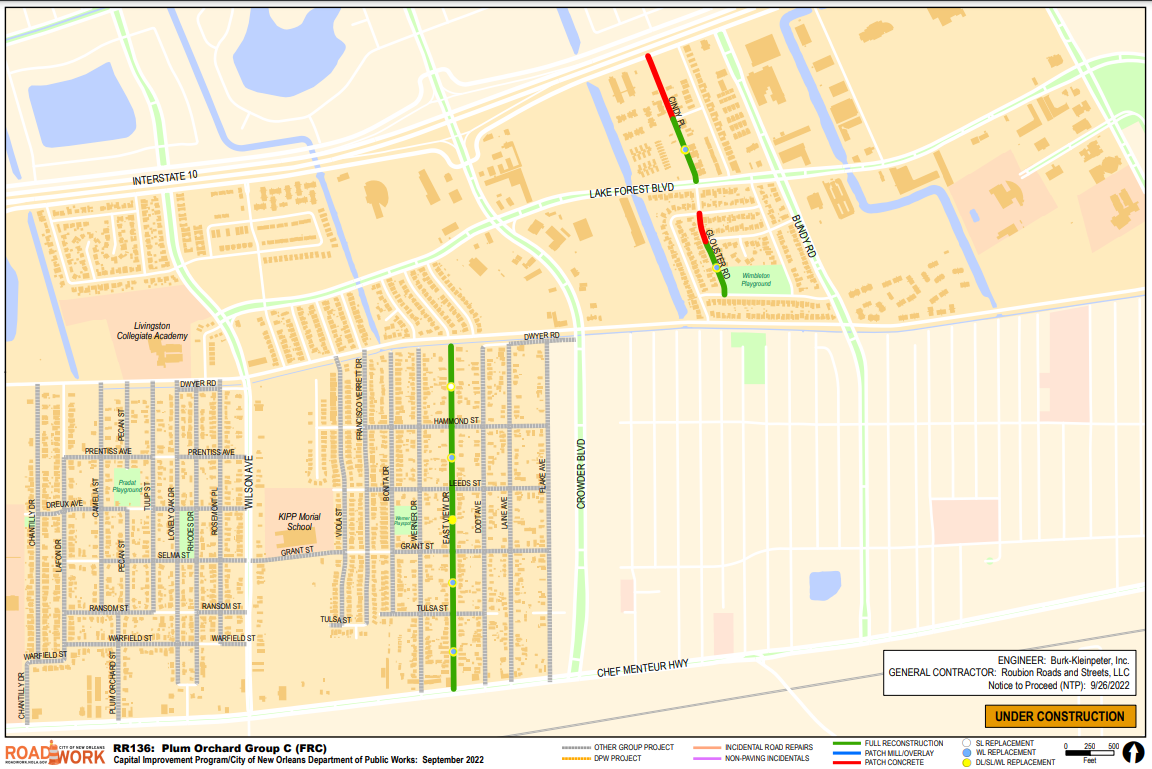Screen dimensions: 1152x769
Task: Click the RR136 Plum Orchard Group C title
Action: [x=220, y=748]
